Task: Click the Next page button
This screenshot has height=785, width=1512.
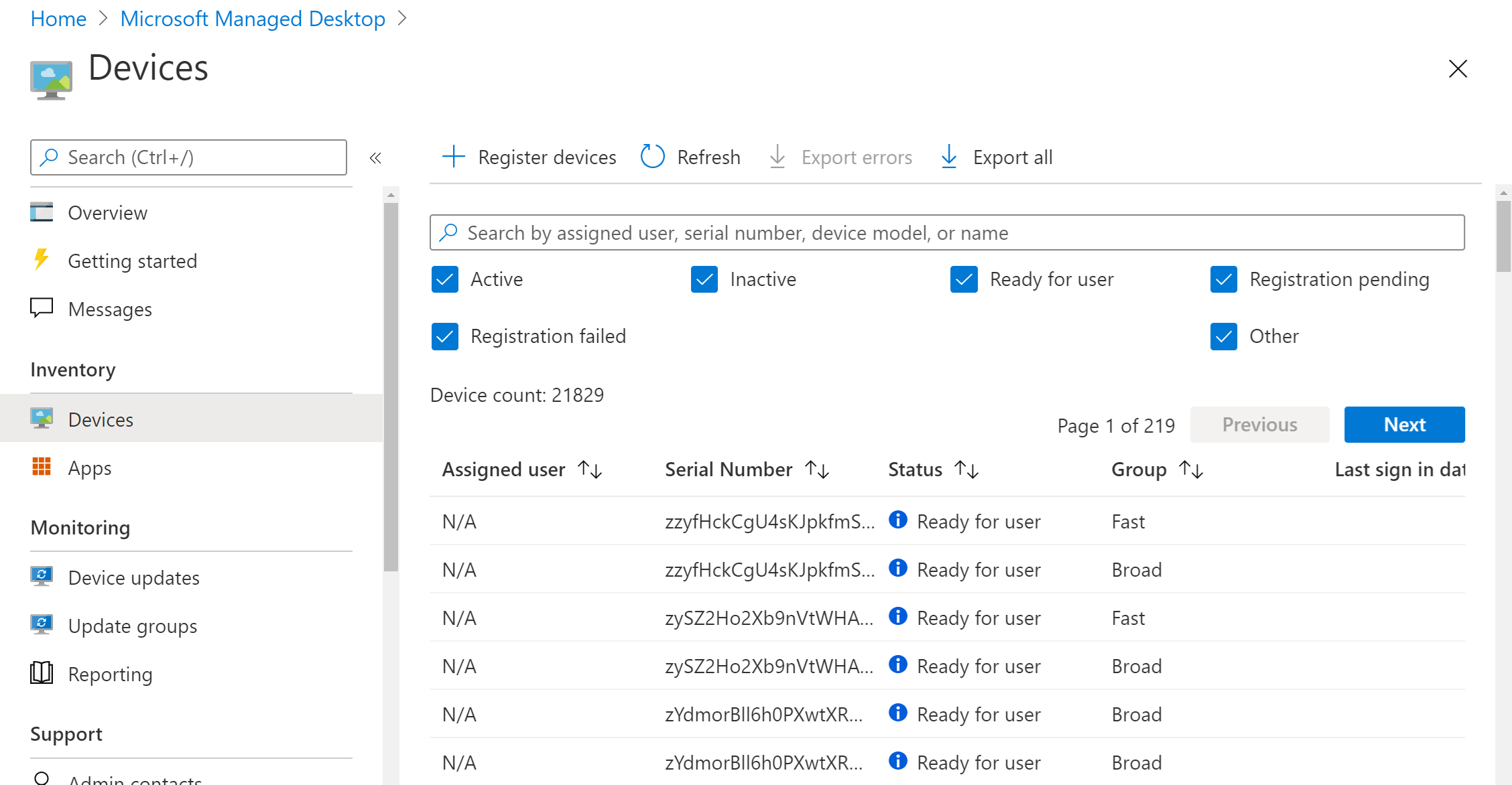Action: point(1404,424)
